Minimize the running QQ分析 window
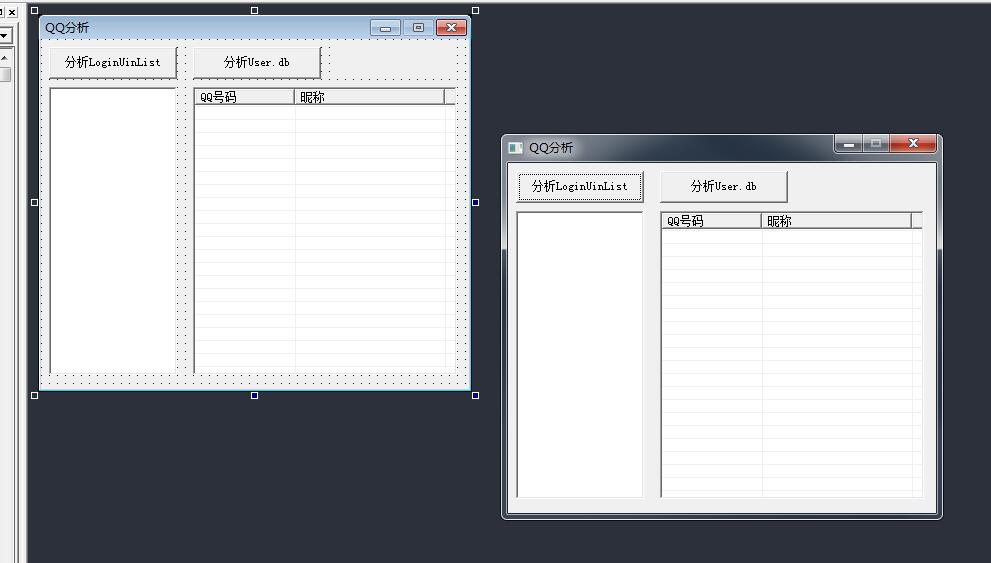This screenshot has width=991, height=563. [x=849, y=144]
